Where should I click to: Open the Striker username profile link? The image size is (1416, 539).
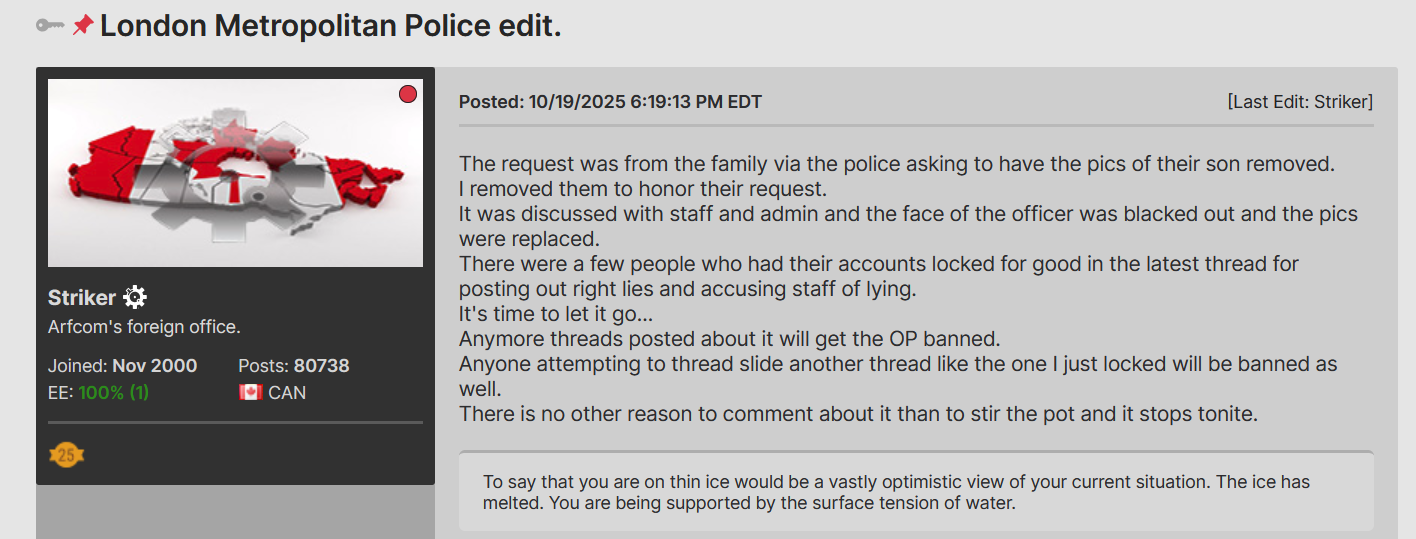click(82, 297)
